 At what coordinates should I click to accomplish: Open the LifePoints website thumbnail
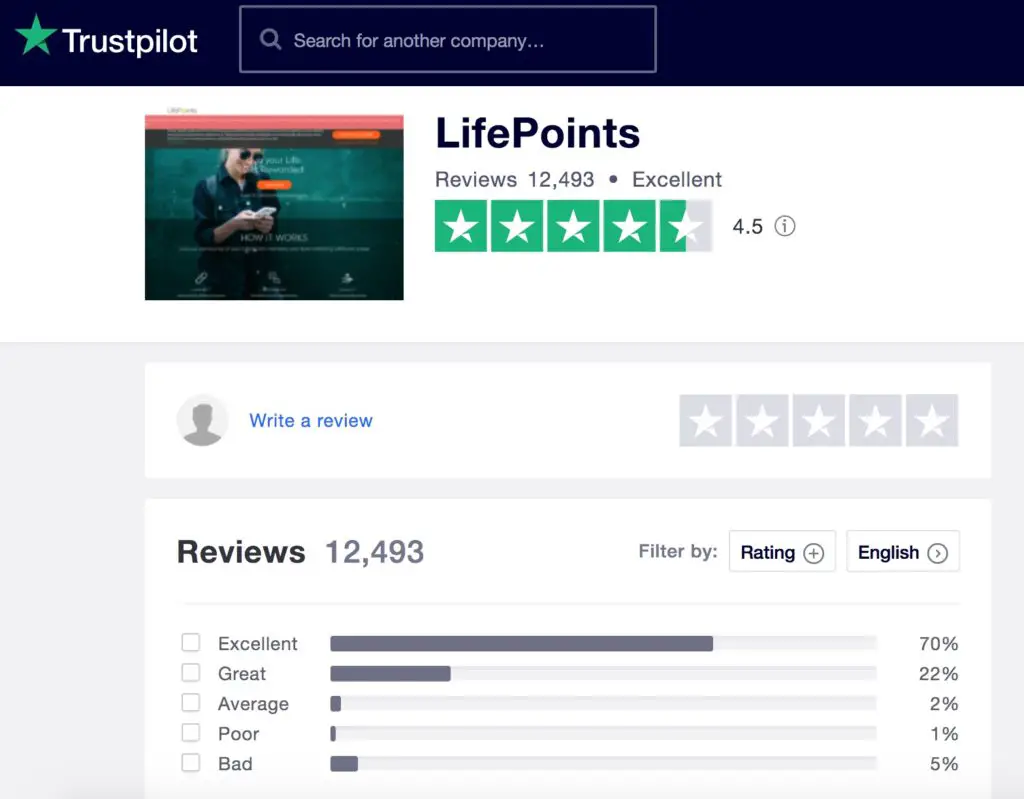pyautogui.click(x=274, y=206)
